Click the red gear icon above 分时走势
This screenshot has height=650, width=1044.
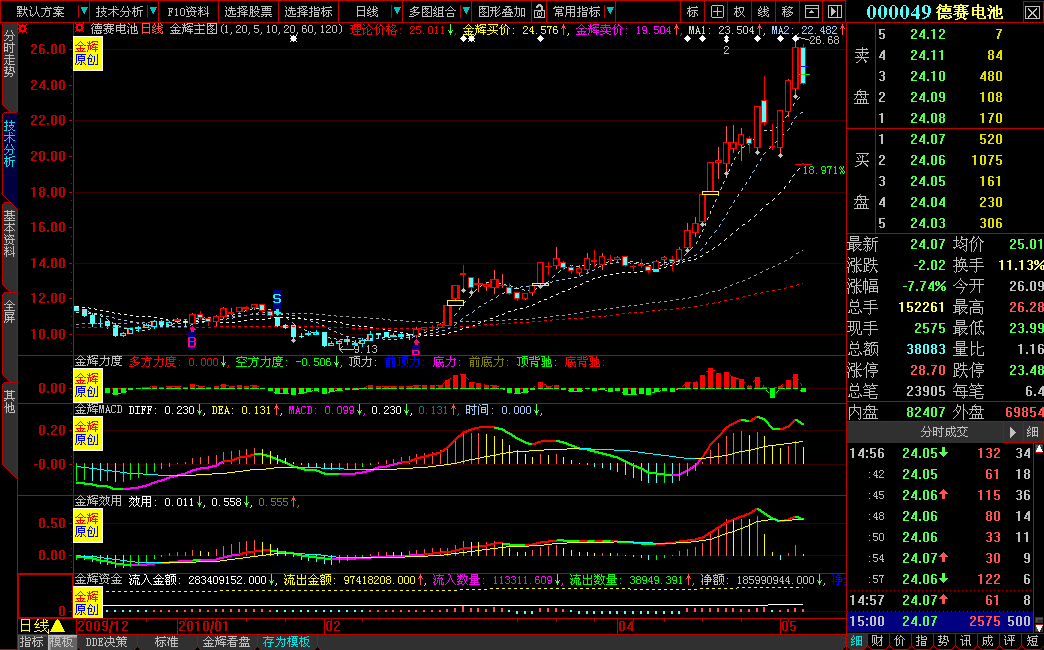(x=23, y=29)
